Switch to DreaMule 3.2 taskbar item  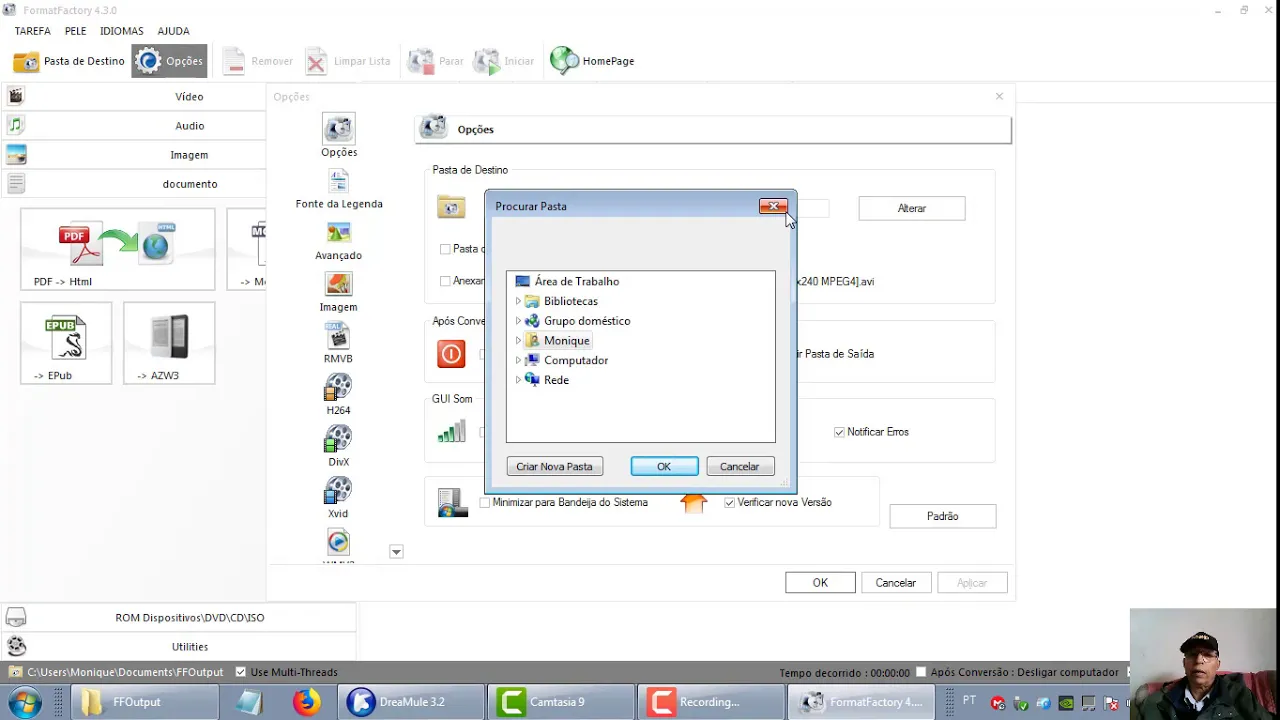tap(412, 702)
